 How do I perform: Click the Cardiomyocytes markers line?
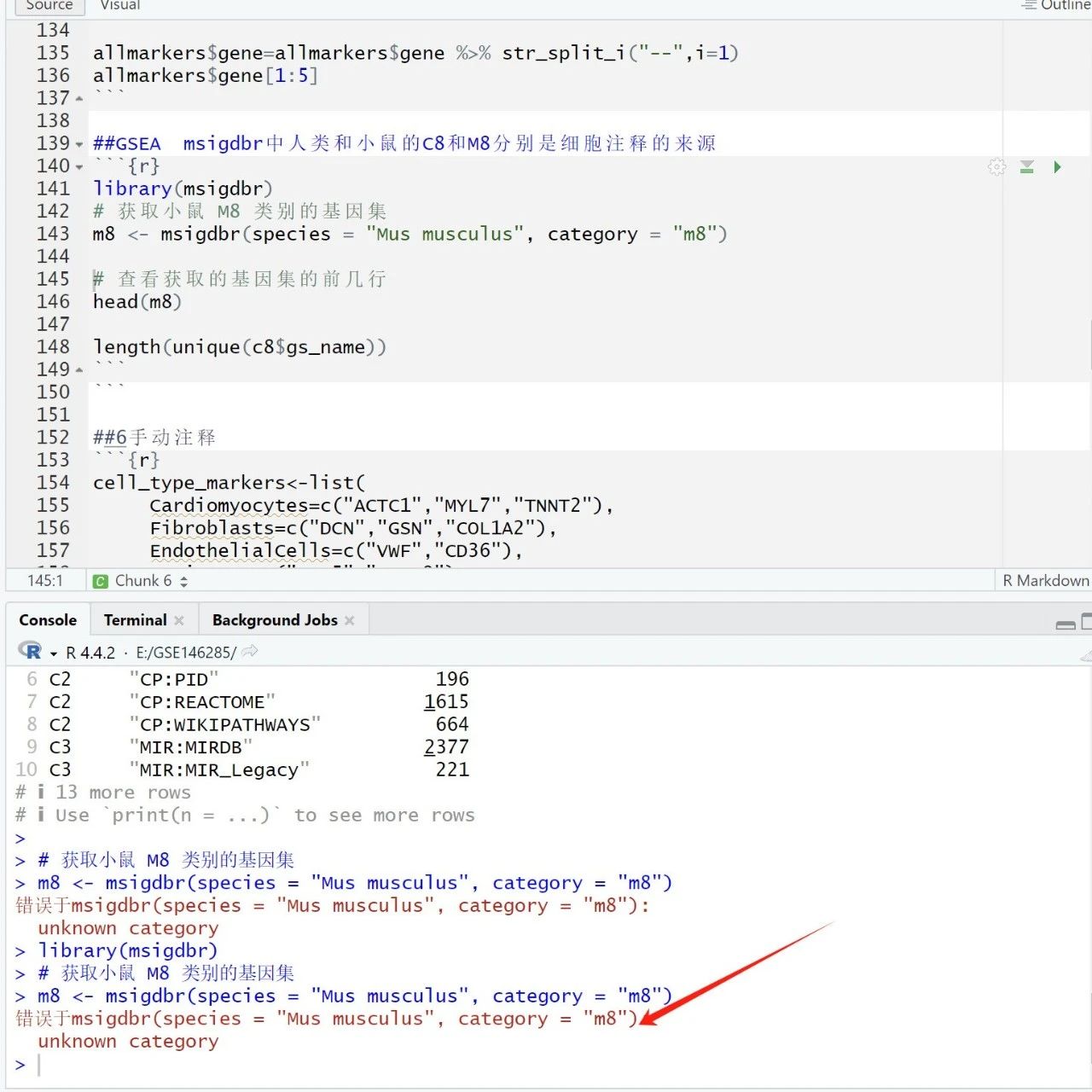point(381,506)
